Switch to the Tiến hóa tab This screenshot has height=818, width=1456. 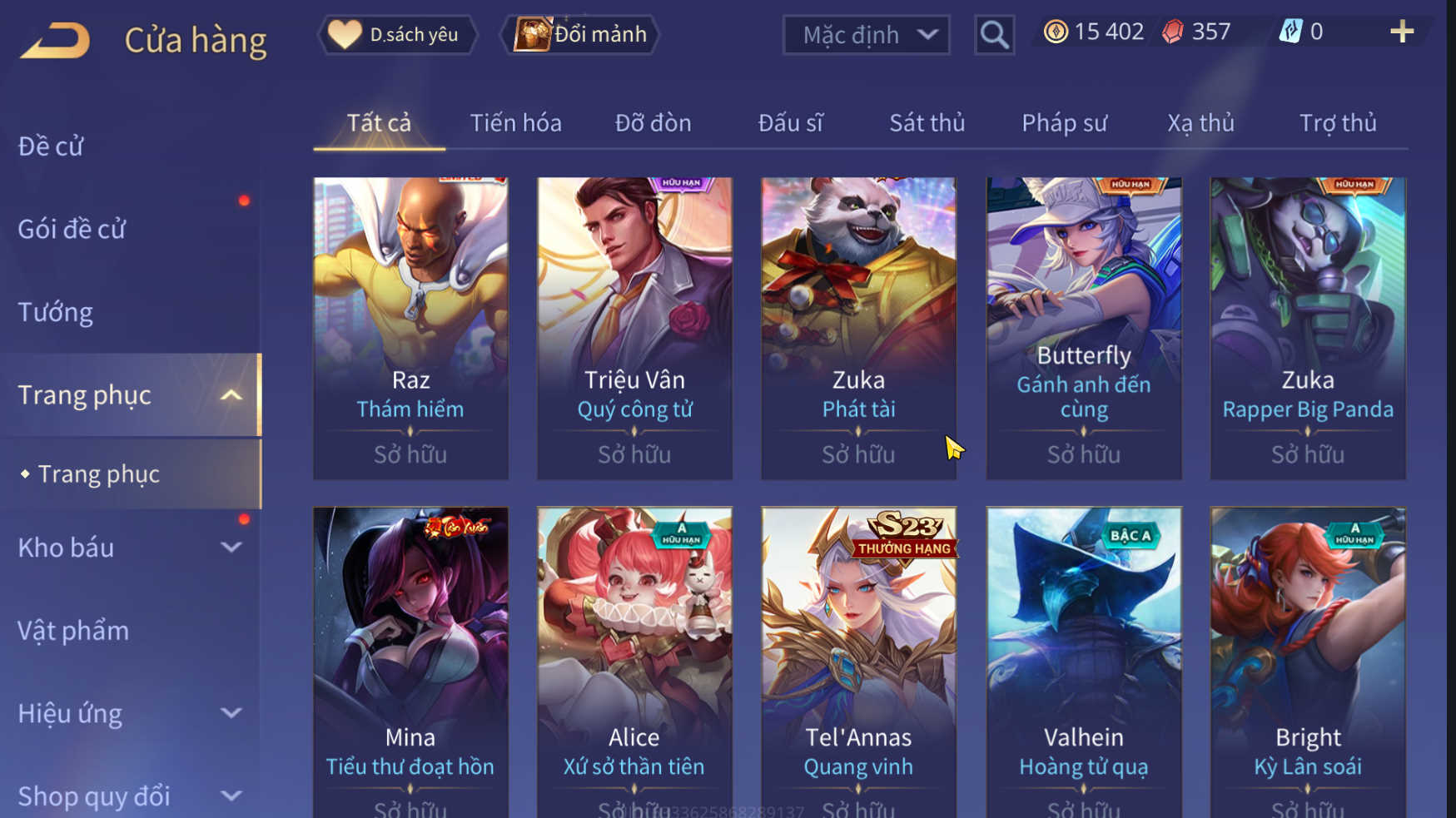pyautogui.click(x=515, y=123)
